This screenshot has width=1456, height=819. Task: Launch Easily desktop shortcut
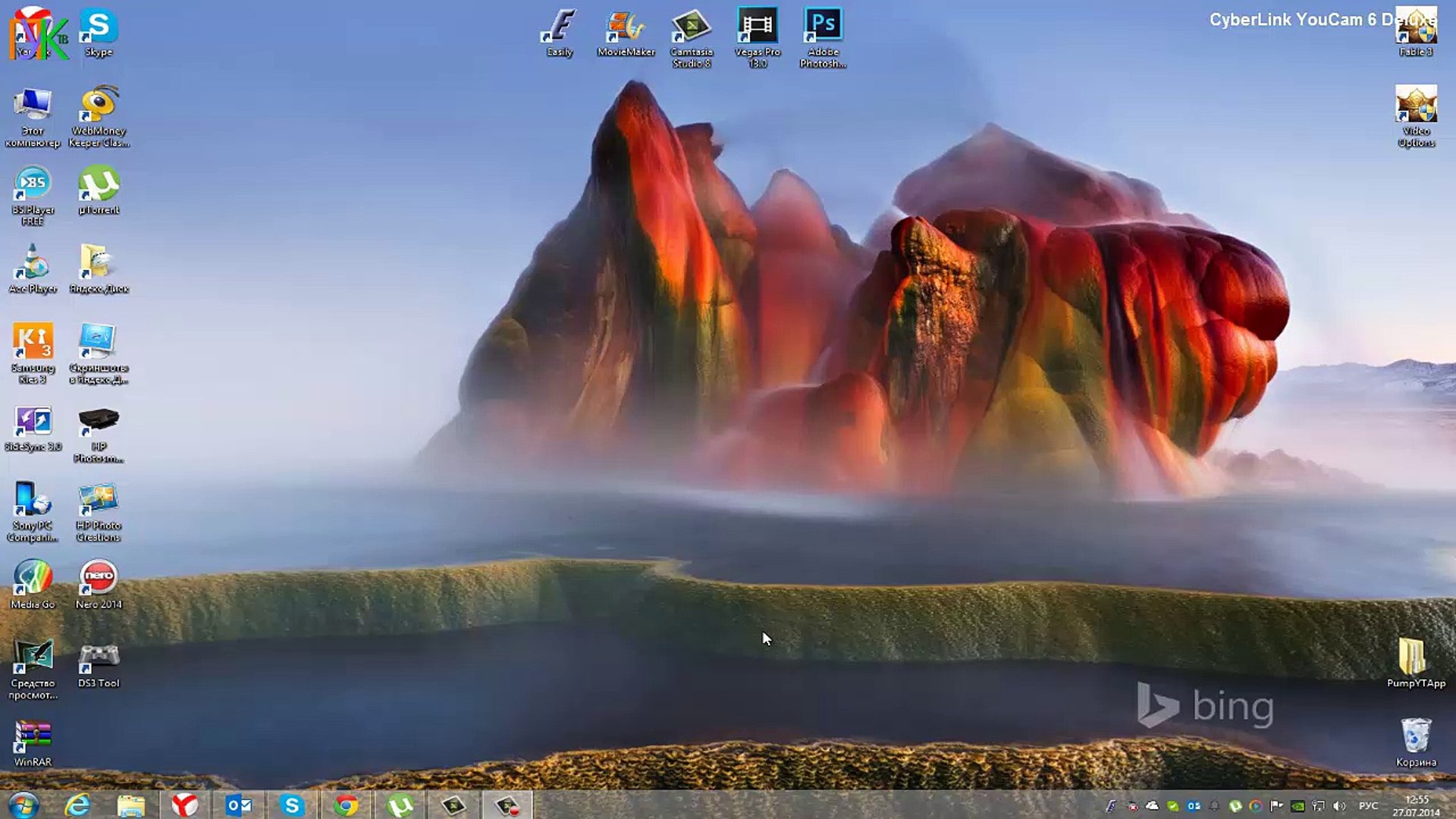point(560,33)
